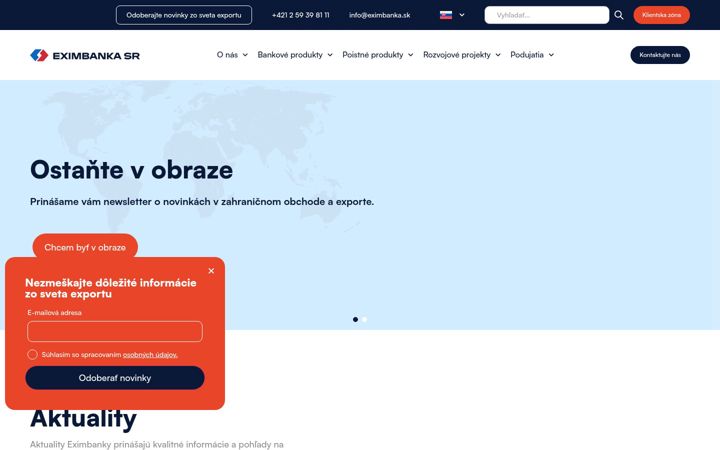Expand chevron next to Poistné produkty
The image size is (720, 450).
(x=411, y=55)
